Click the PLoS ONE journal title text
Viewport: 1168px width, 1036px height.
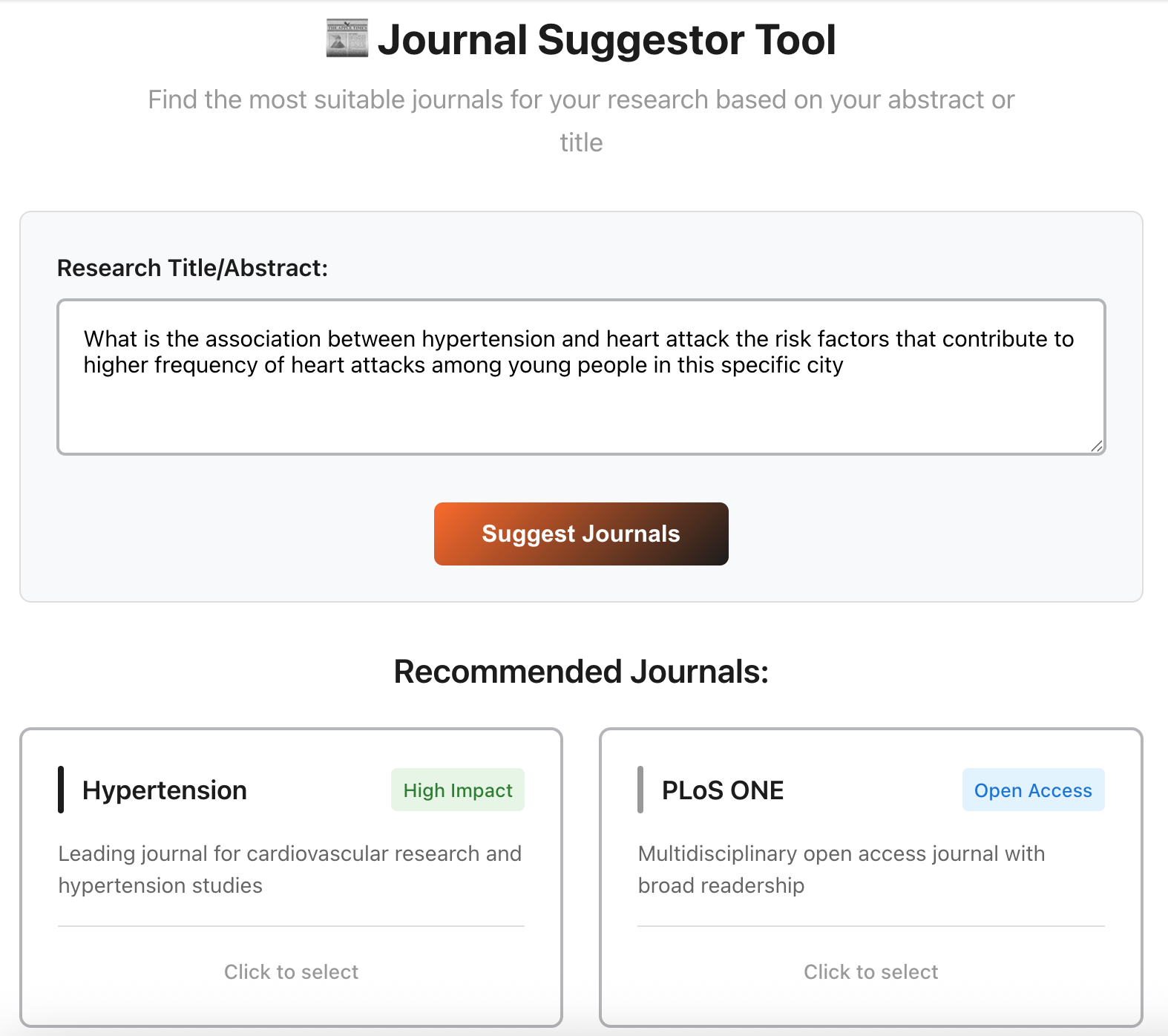[x=722, y=790]
